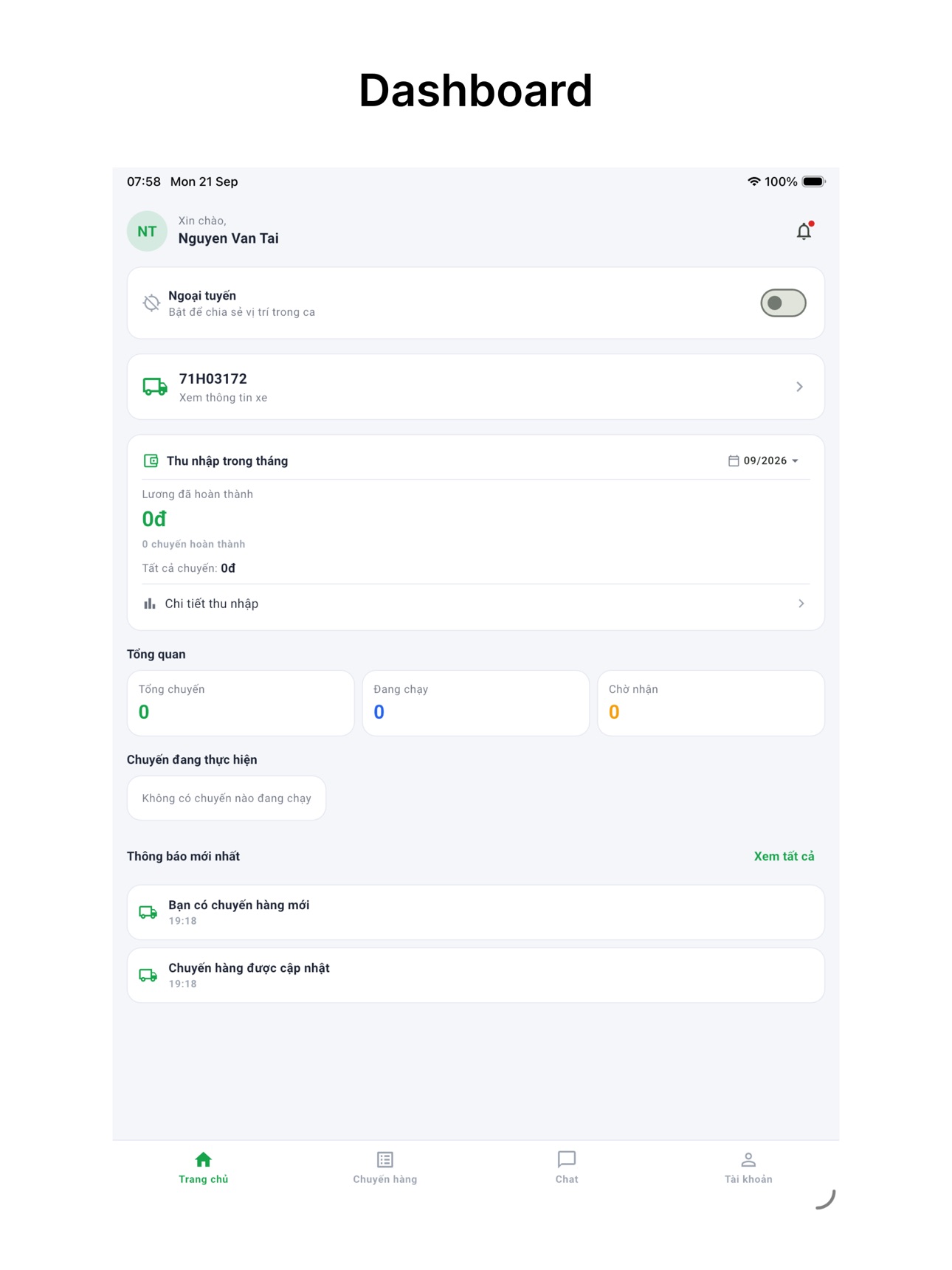Click the Xem tất cả link

[784, 856]
